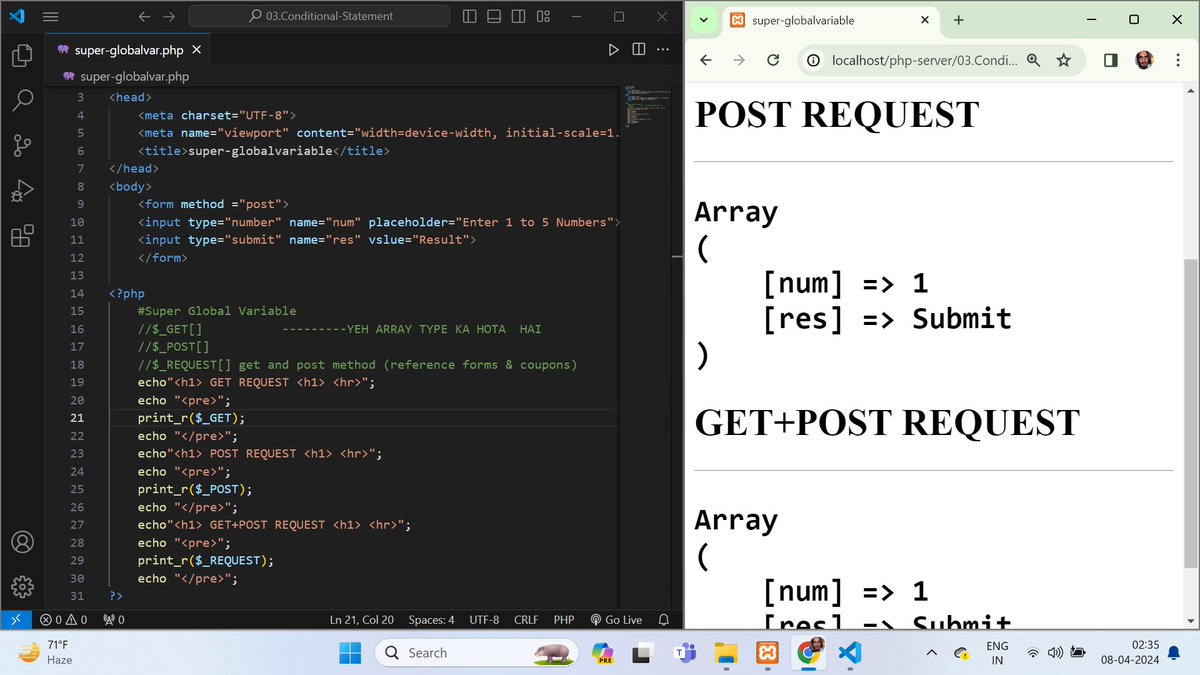Go back in Chrome
This screenshot has width=1200, height=675.
pyautogui.click(x=706, y=60)
